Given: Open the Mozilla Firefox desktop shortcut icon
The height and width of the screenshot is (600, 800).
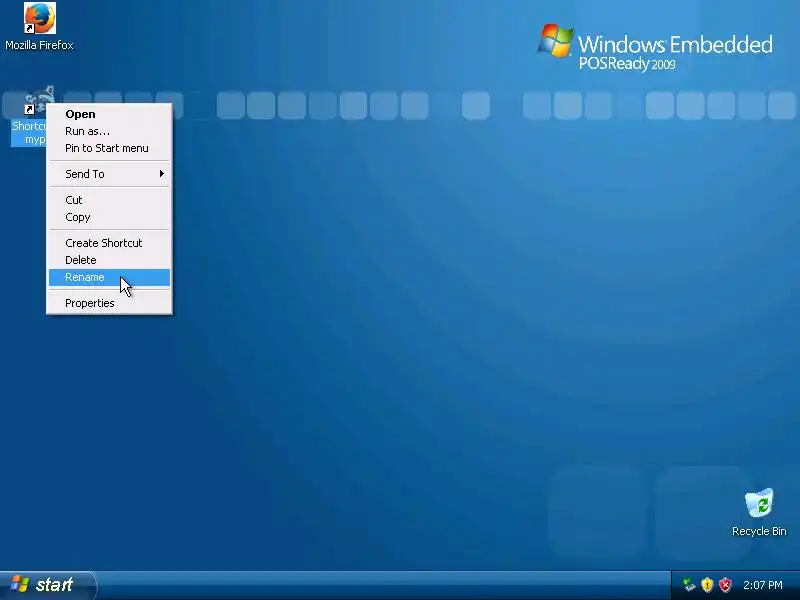Looking at the screenshot, I should point(40,18).
